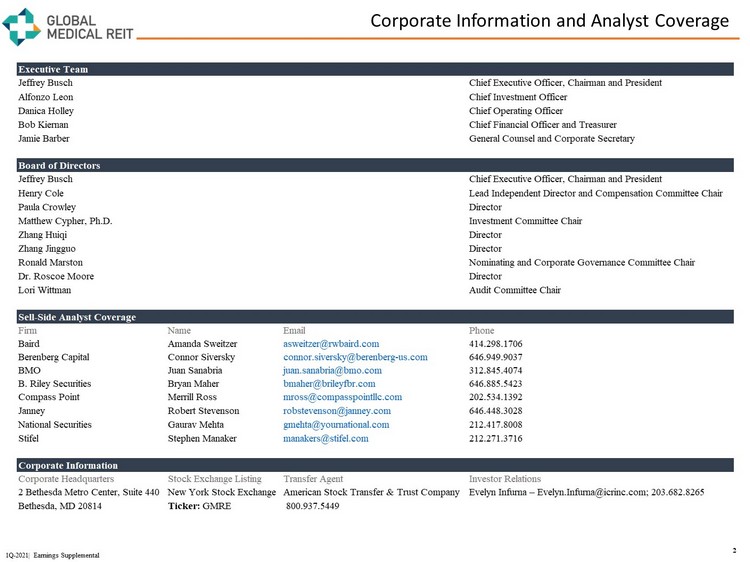The height and width of the screenshot is (562, 750).
Task: Click analyst name Stephen Manaker
Action: [x=202, y=439]
